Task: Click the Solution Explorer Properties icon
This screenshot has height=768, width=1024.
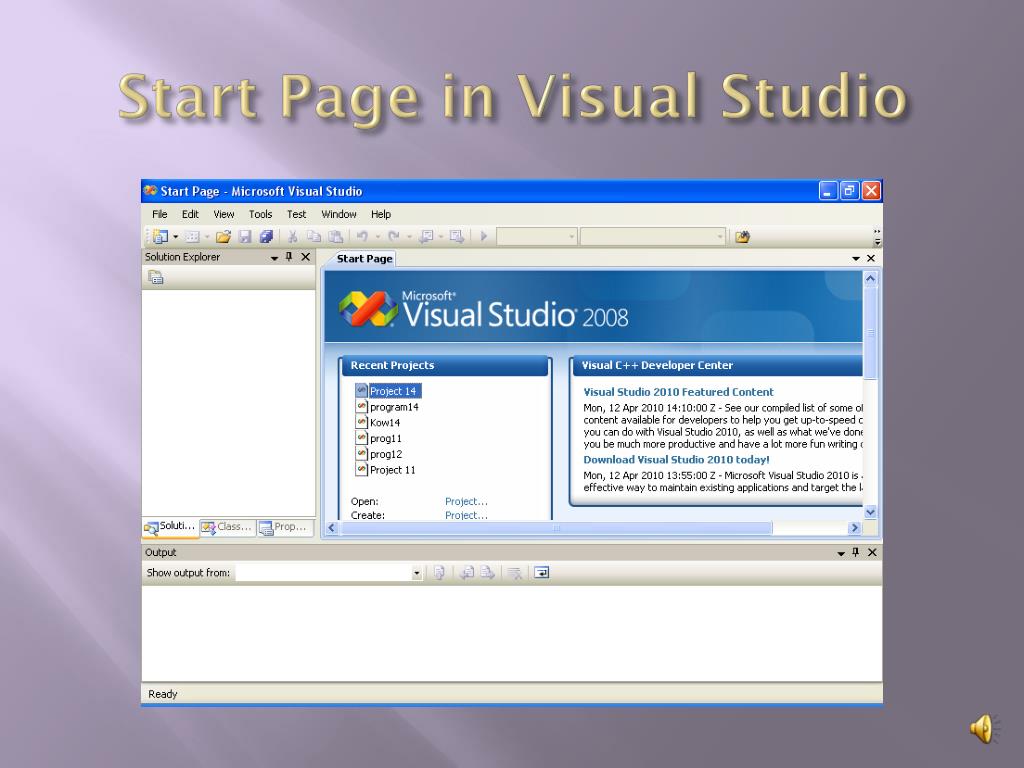Action: [155, 278]
